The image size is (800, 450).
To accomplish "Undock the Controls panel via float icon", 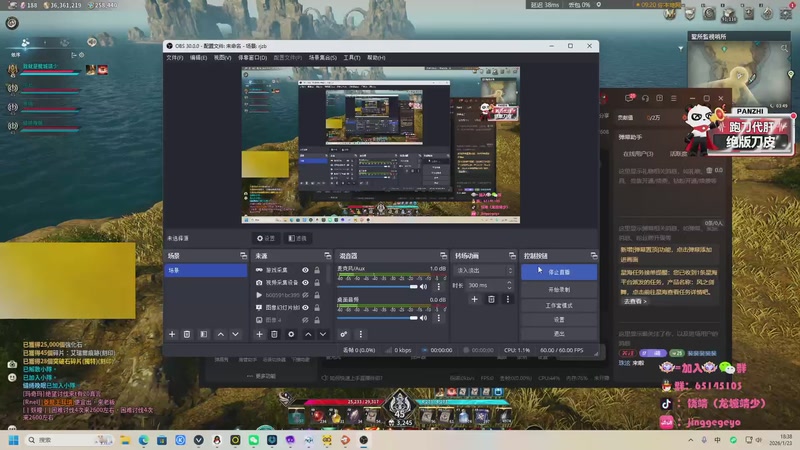I will point(594,256).
